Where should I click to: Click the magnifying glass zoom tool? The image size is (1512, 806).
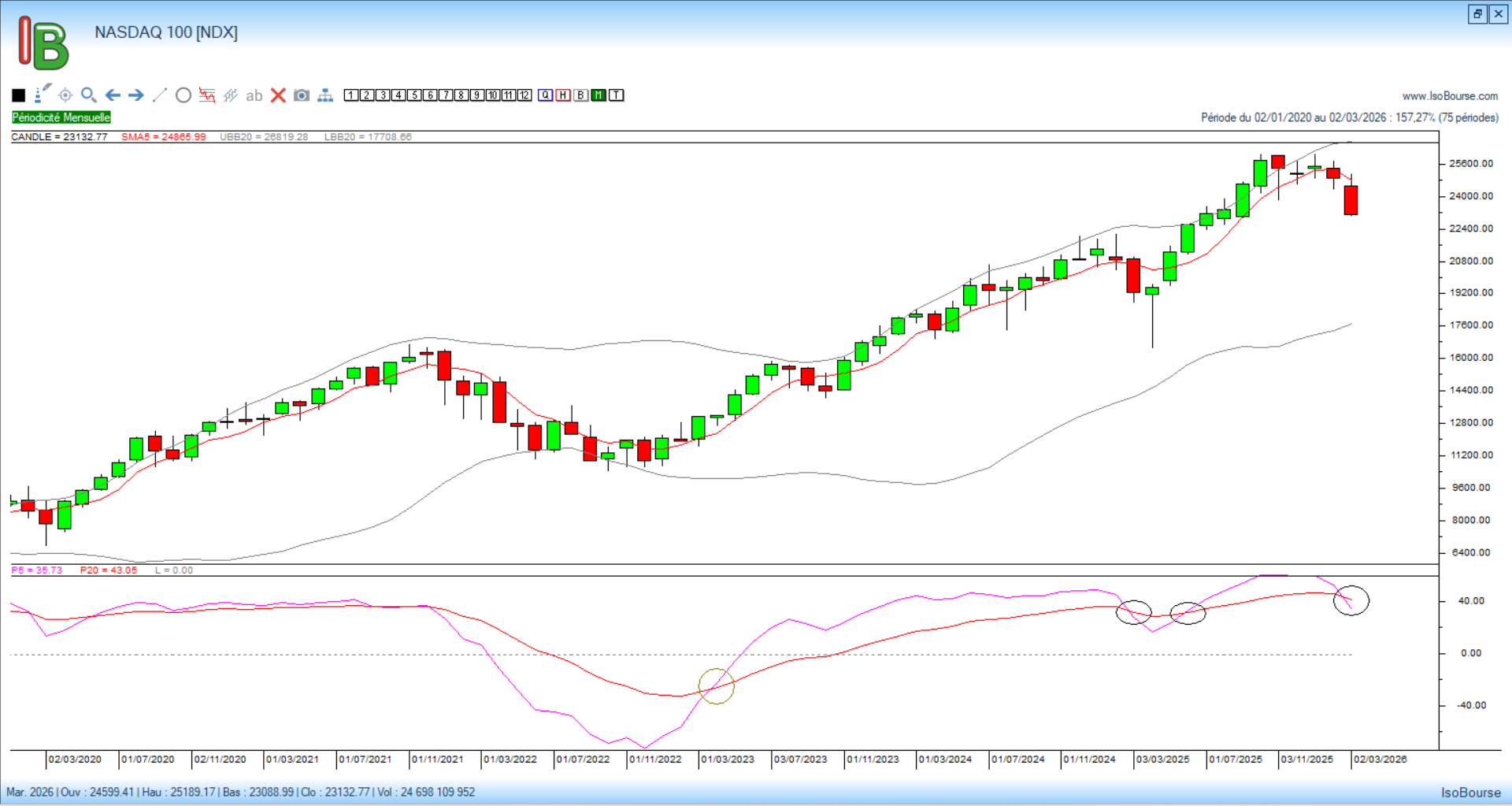tap(89, 95)
